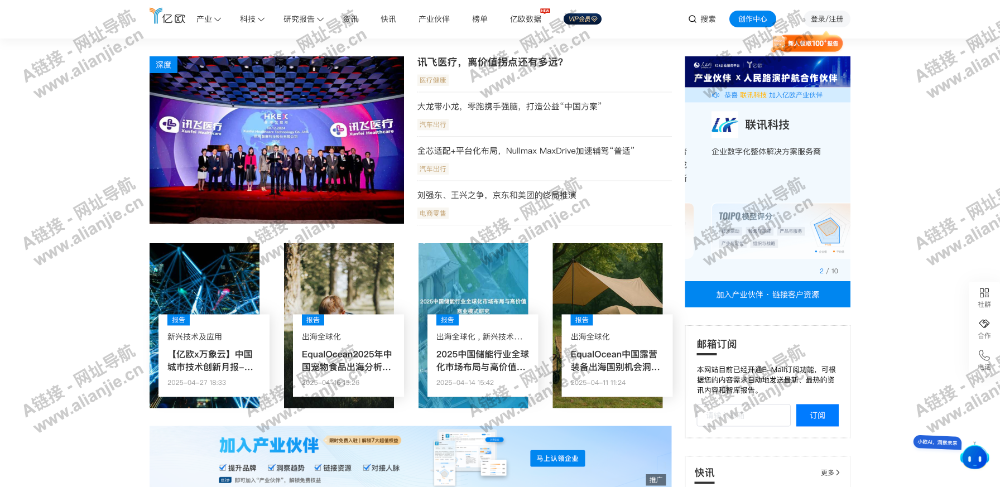Open report 2025中国储能行业全球化市场布局
Viewport: 1000px width, 487px height.
click(x=482, y=361)
